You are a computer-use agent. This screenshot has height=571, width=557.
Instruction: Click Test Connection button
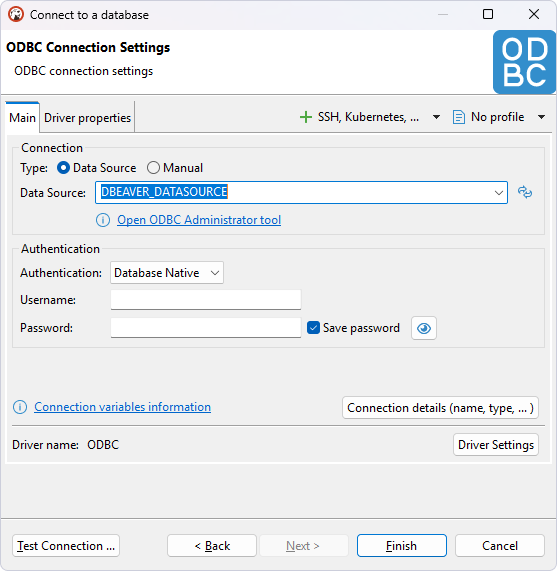pyautogui.click(x=66, y=546)
